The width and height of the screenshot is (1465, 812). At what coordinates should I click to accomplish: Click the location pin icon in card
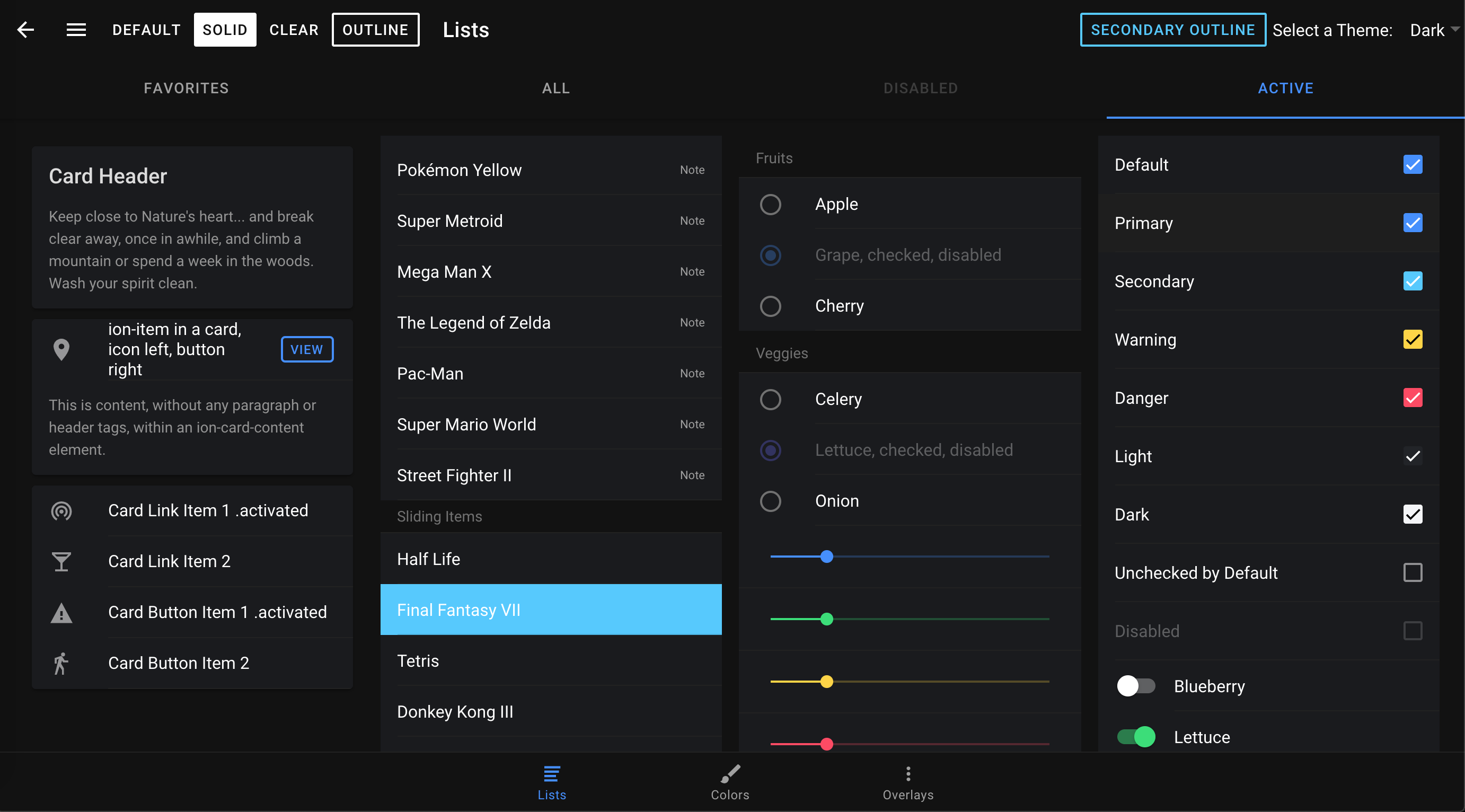coord(61,349)
